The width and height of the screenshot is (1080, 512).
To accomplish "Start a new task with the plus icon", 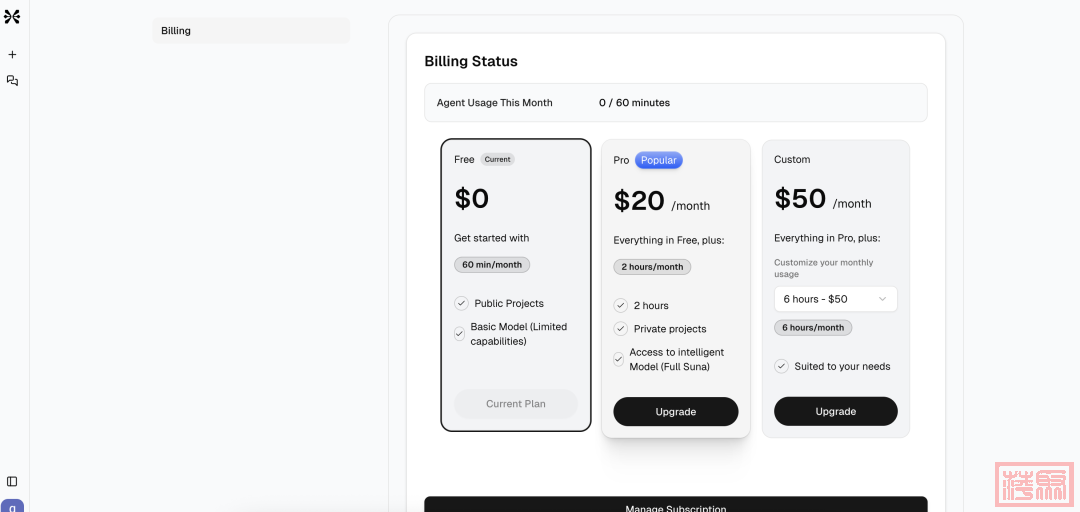I will pyautogui.click(x=12, y=55).
